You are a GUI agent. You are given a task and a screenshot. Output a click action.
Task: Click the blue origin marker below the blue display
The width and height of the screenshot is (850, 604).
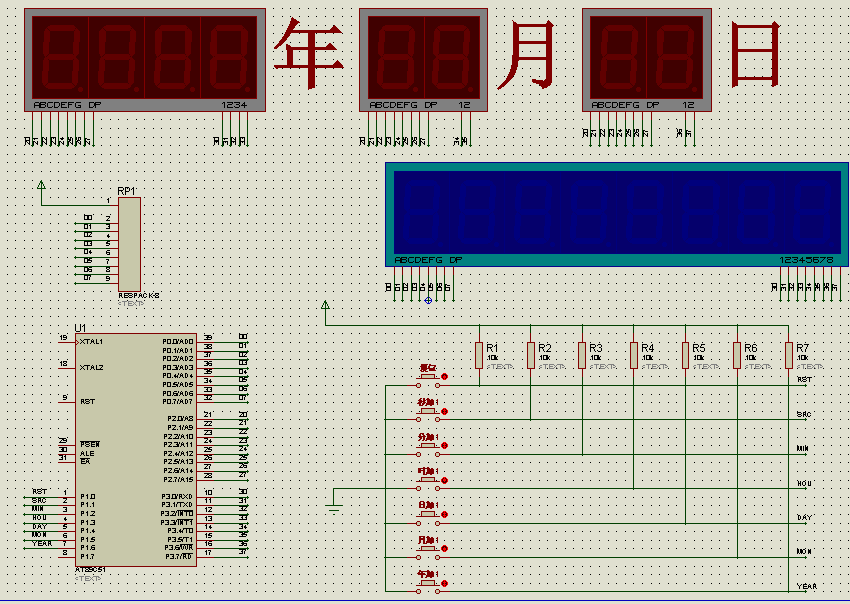pyautogui.click(x=428, y=300)
